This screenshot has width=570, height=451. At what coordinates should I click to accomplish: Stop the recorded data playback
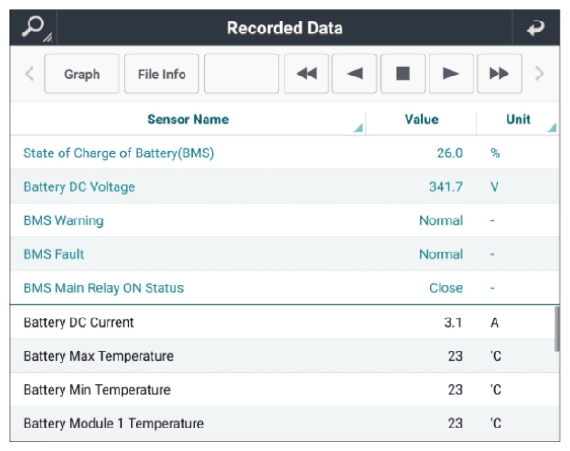(403, 74)
